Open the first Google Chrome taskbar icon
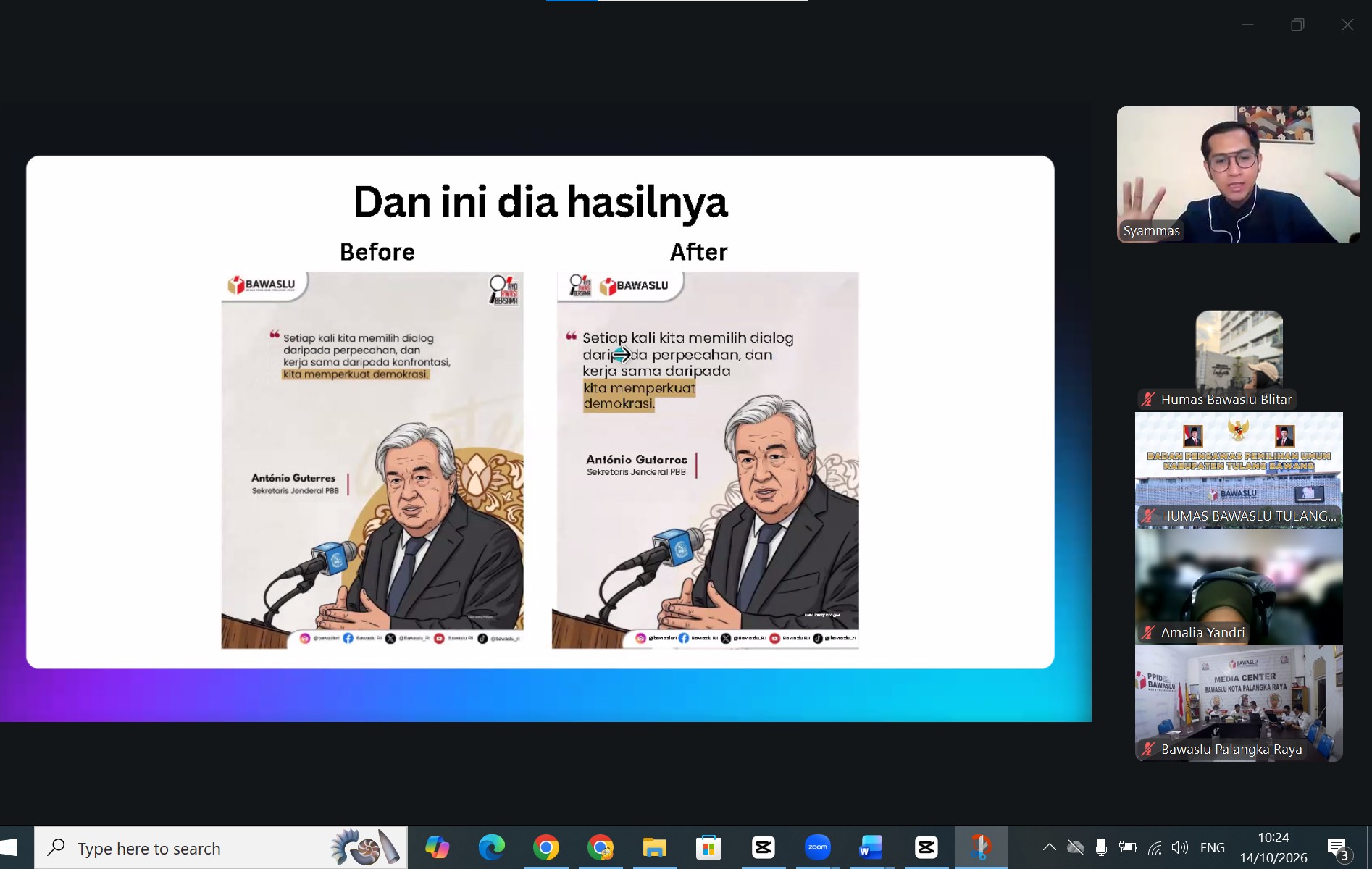1372x869 pixels. 545,847
